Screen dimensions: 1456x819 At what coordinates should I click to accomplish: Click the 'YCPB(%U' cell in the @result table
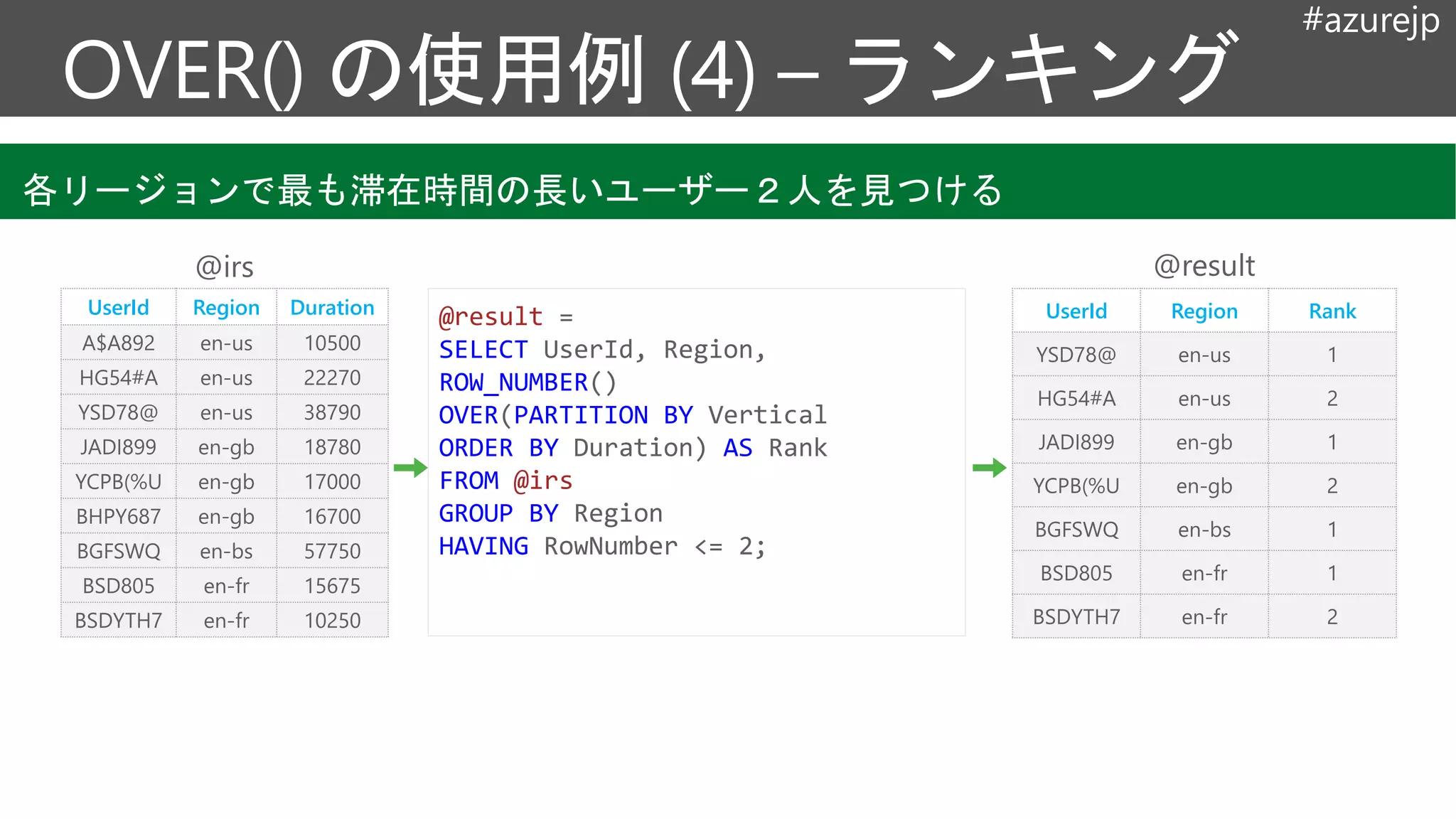point(1076,486)
